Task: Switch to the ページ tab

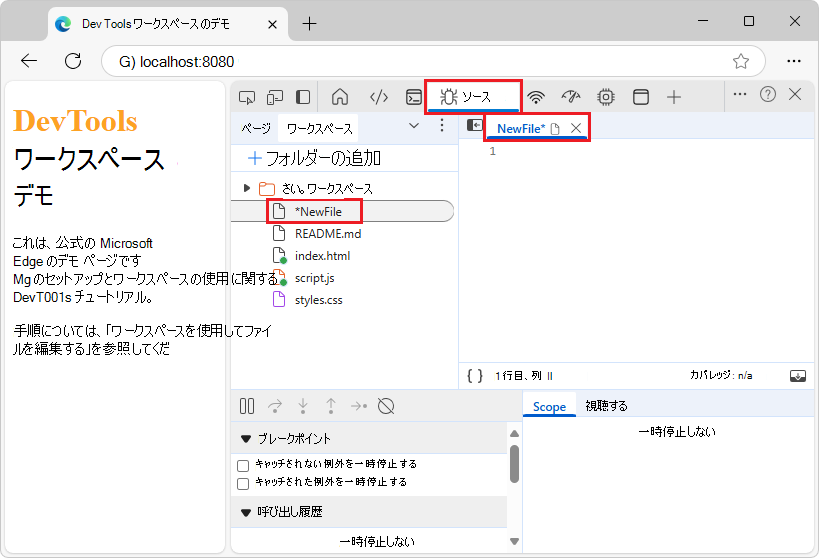Action: coord(256,129)
